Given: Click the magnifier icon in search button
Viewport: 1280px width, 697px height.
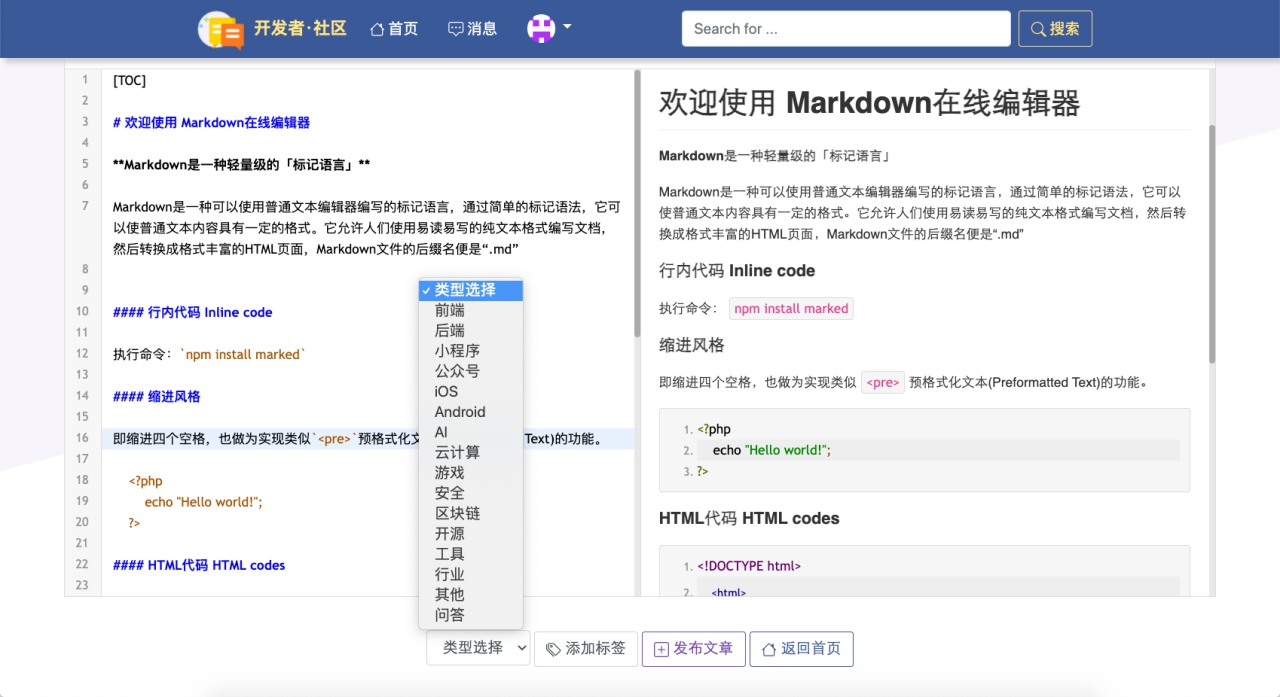Looking at the screenshot, I should (x=1038, y=29).
